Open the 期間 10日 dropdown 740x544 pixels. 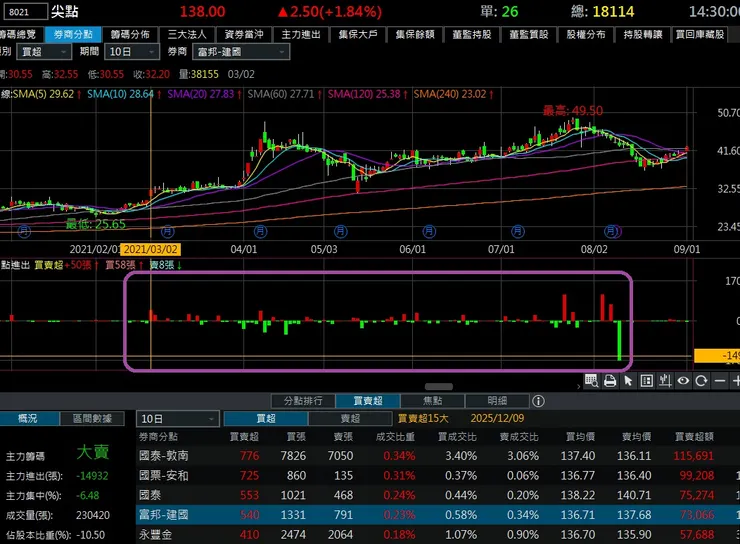tap(132, 52)
